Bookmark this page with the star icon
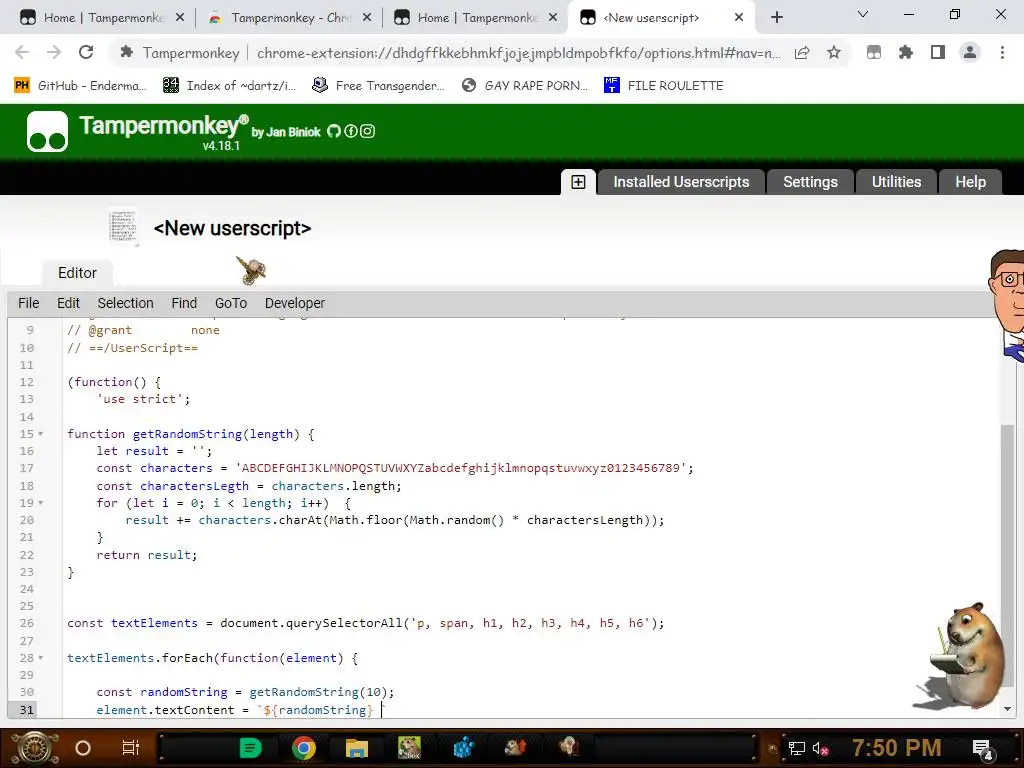Screen dimensions: 1024x768 [x=834, y=53]
